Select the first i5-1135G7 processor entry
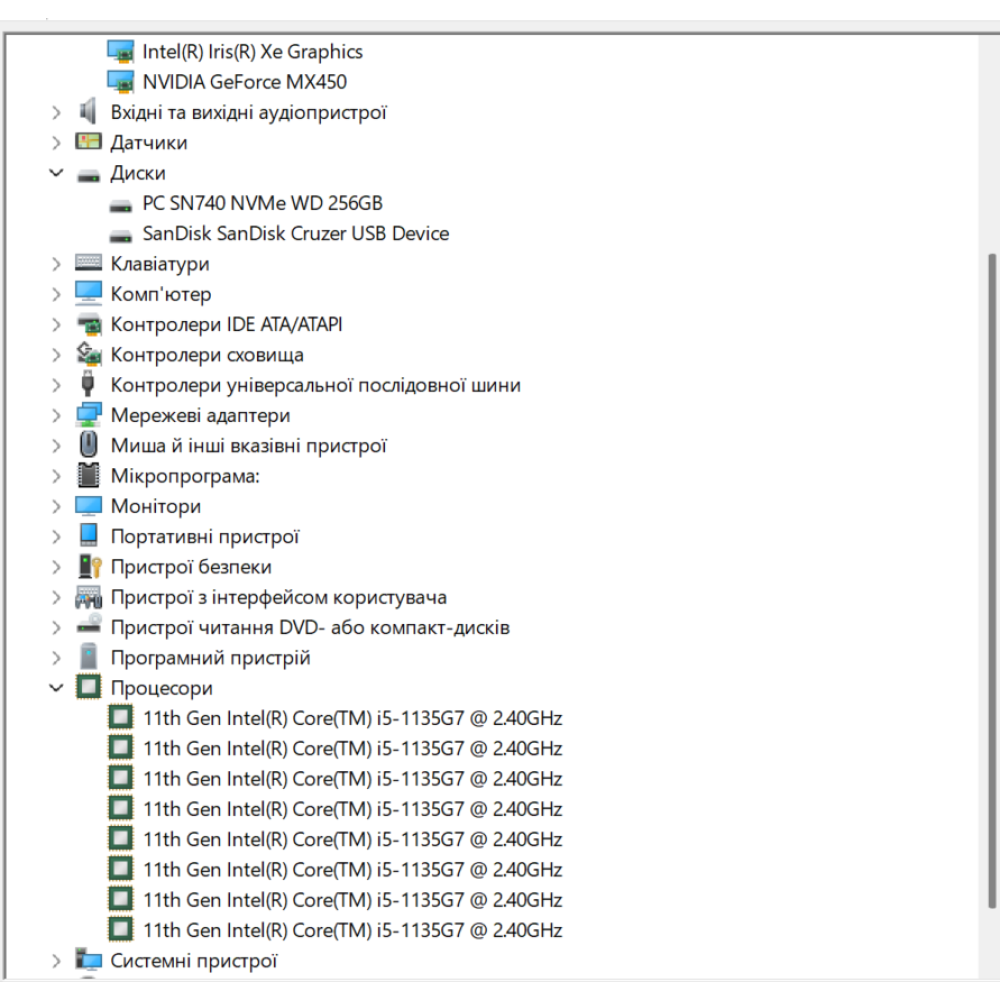Viewport: 1000px width, 1000px height. 352,718
